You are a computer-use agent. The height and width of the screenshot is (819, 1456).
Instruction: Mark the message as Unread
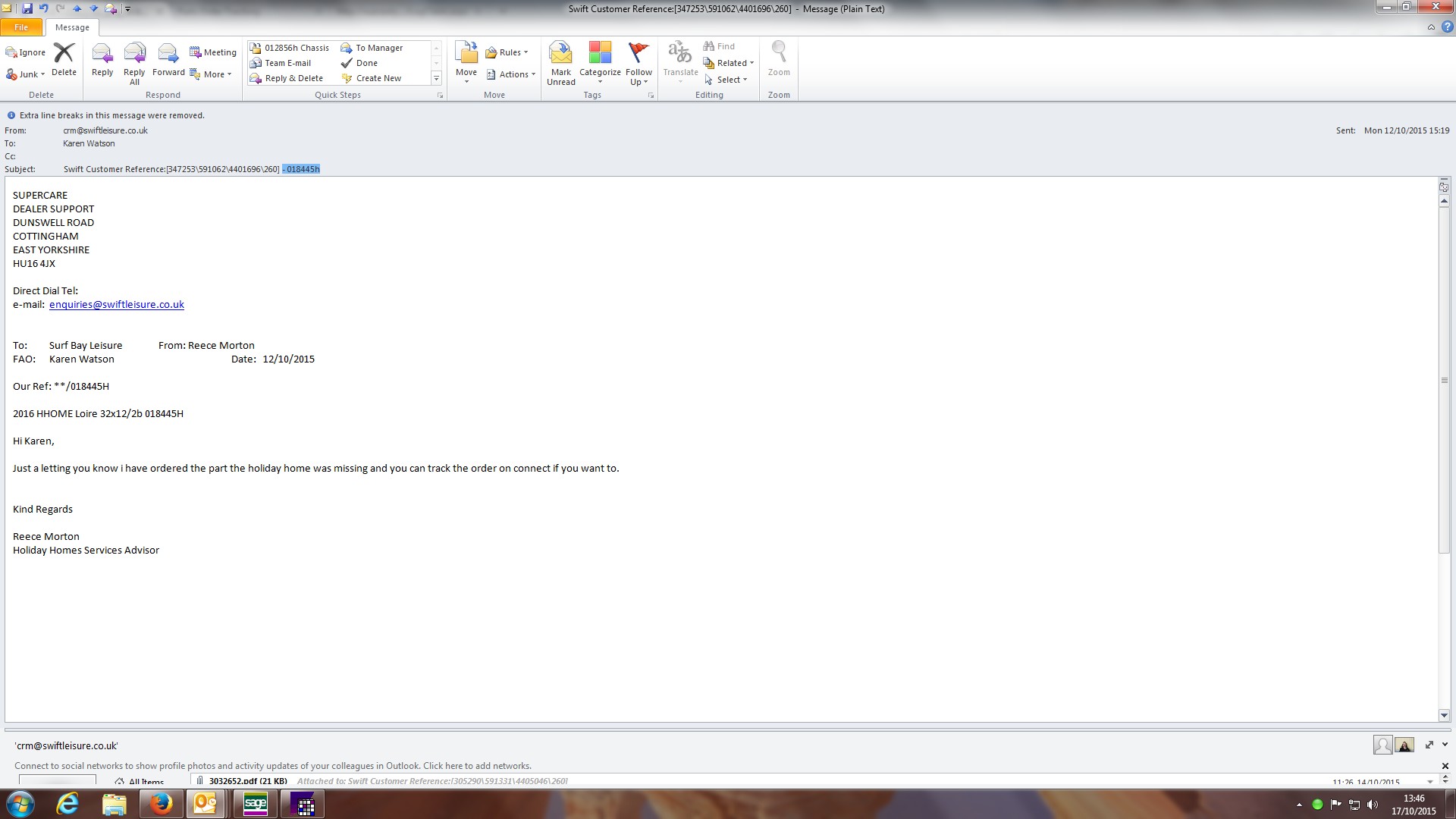pos(560,55)
